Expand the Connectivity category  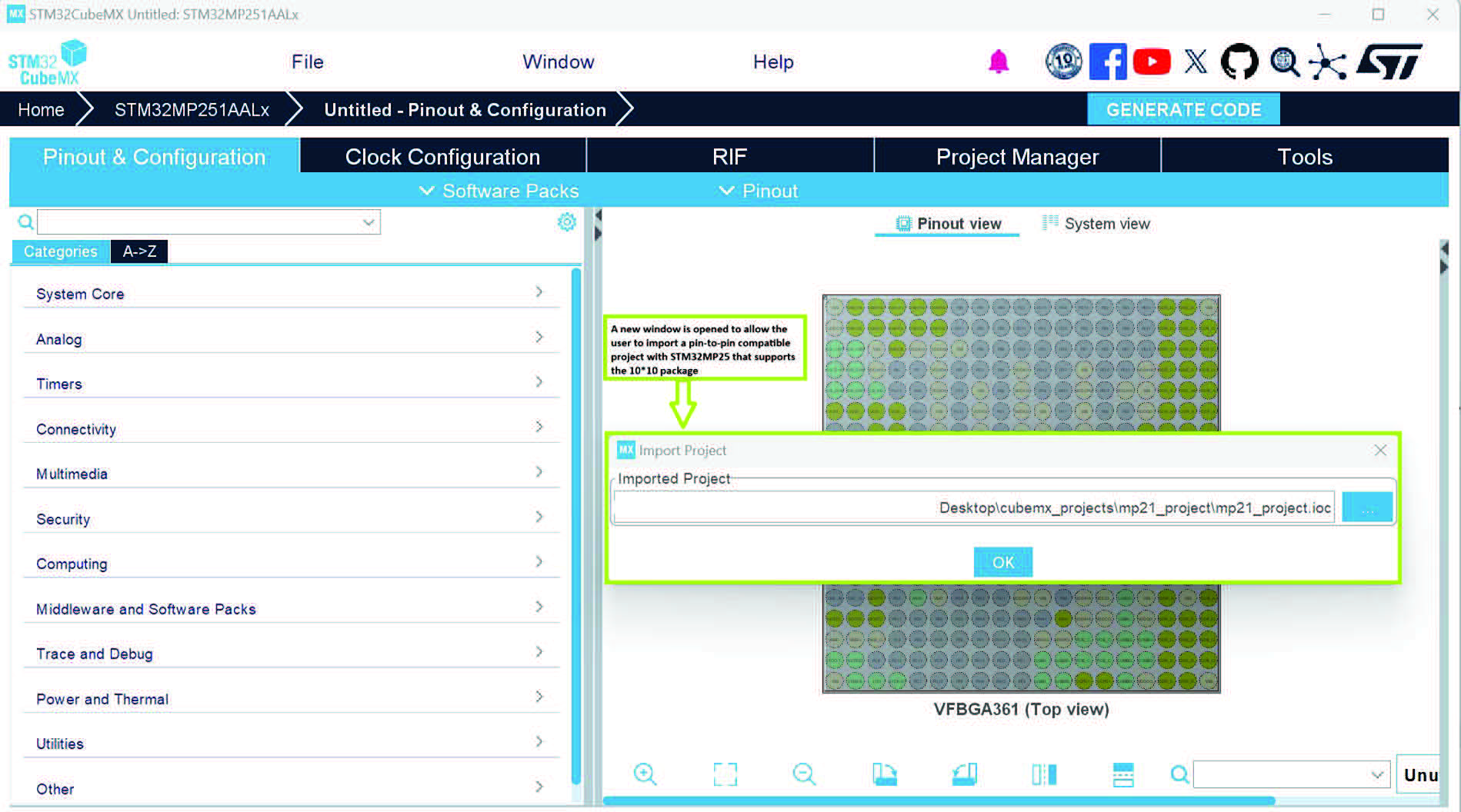[x=291, y=428]
